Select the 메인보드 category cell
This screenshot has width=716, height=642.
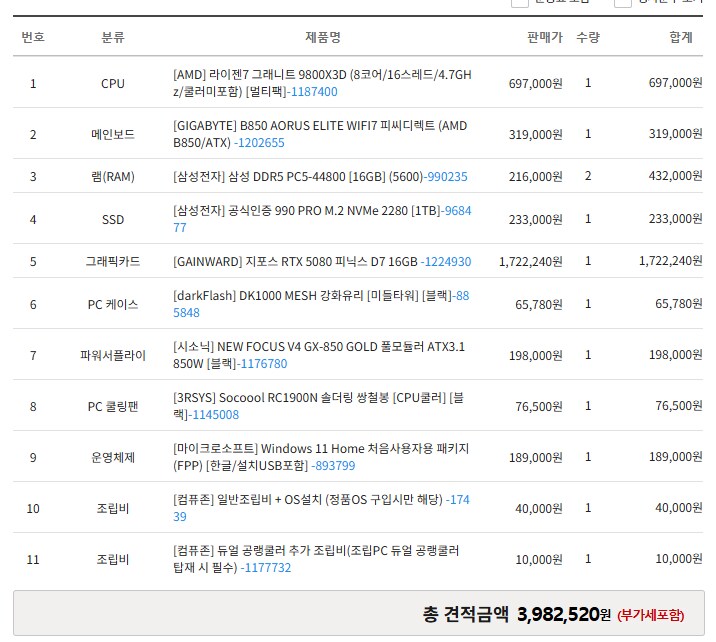113,135
